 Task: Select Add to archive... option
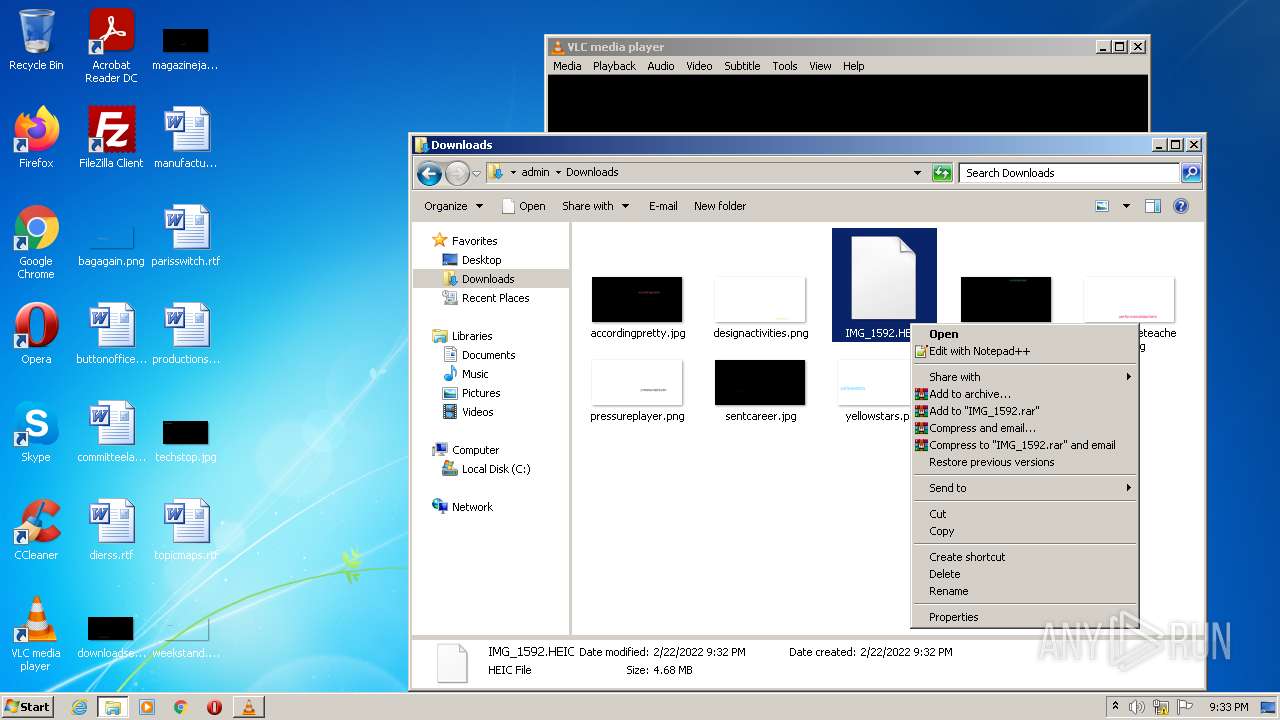coord(1024,394)
